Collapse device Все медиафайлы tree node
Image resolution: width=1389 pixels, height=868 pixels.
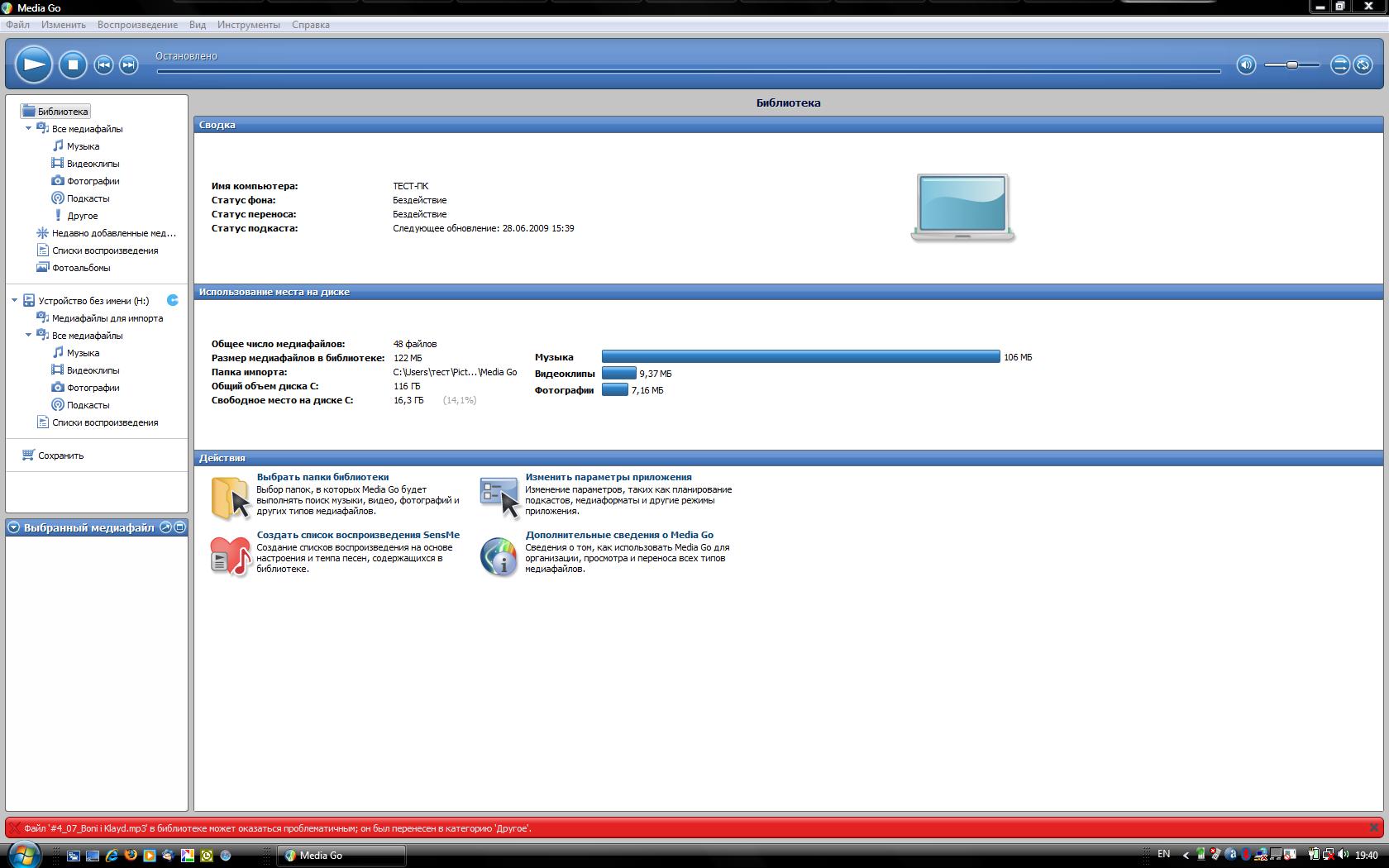click(28, 336)
